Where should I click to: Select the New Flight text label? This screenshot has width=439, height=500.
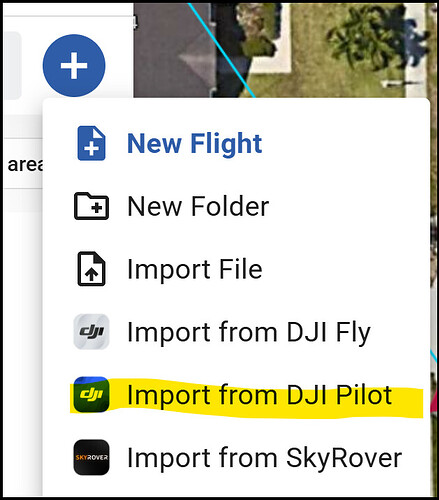195,144
